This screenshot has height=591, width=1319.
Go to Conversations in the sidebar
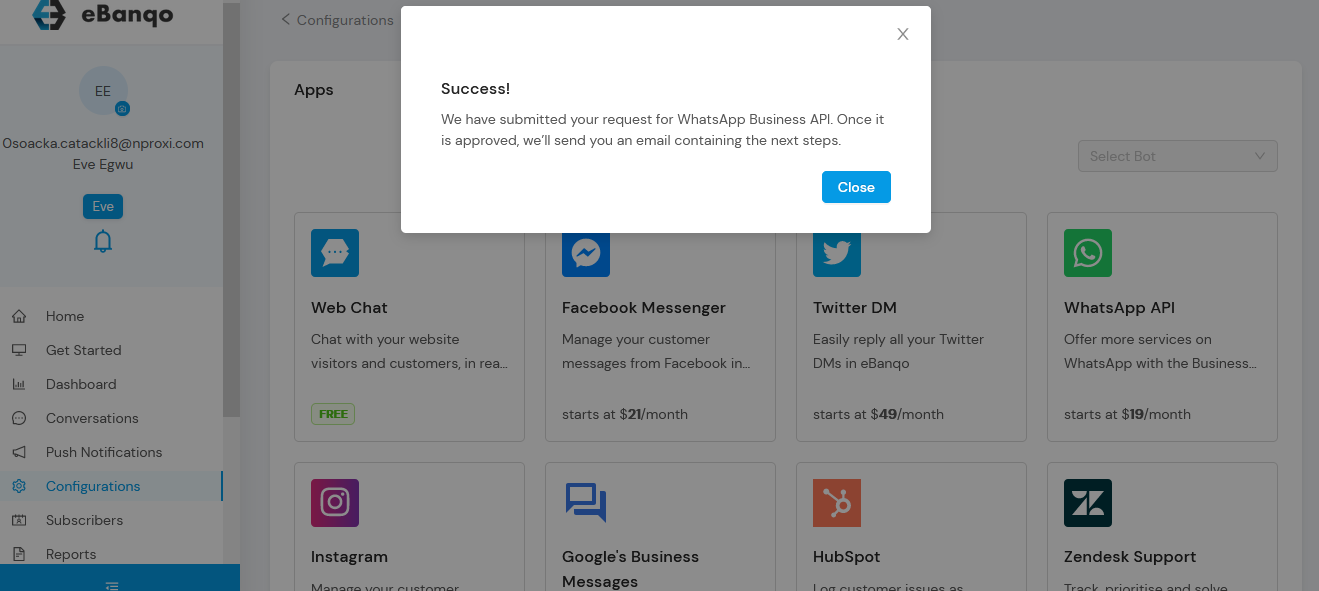(x=92, y=418)
